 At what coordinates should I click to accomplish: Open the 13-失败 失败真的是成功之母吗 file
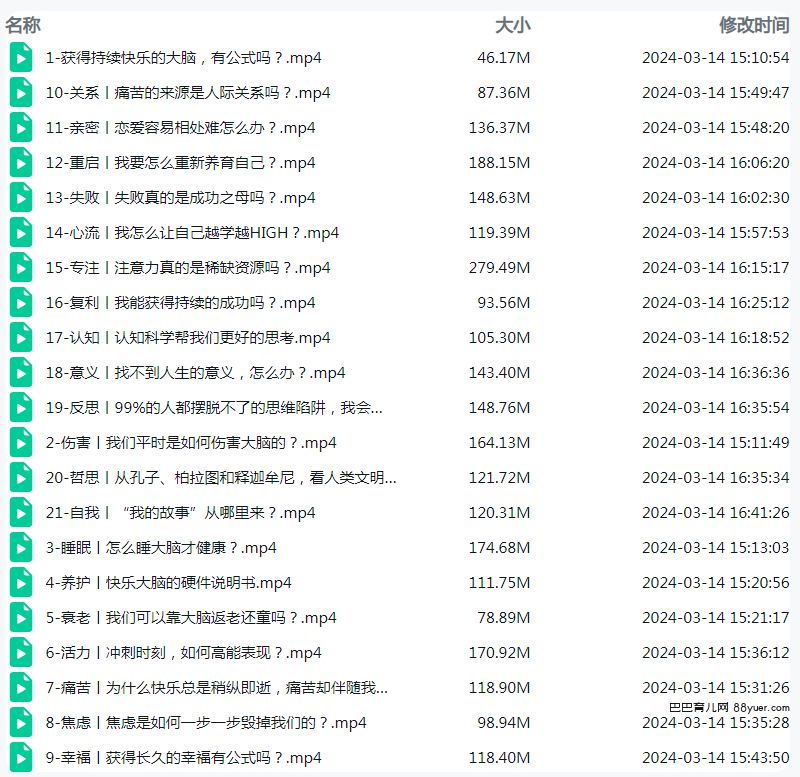coord(180,198)
